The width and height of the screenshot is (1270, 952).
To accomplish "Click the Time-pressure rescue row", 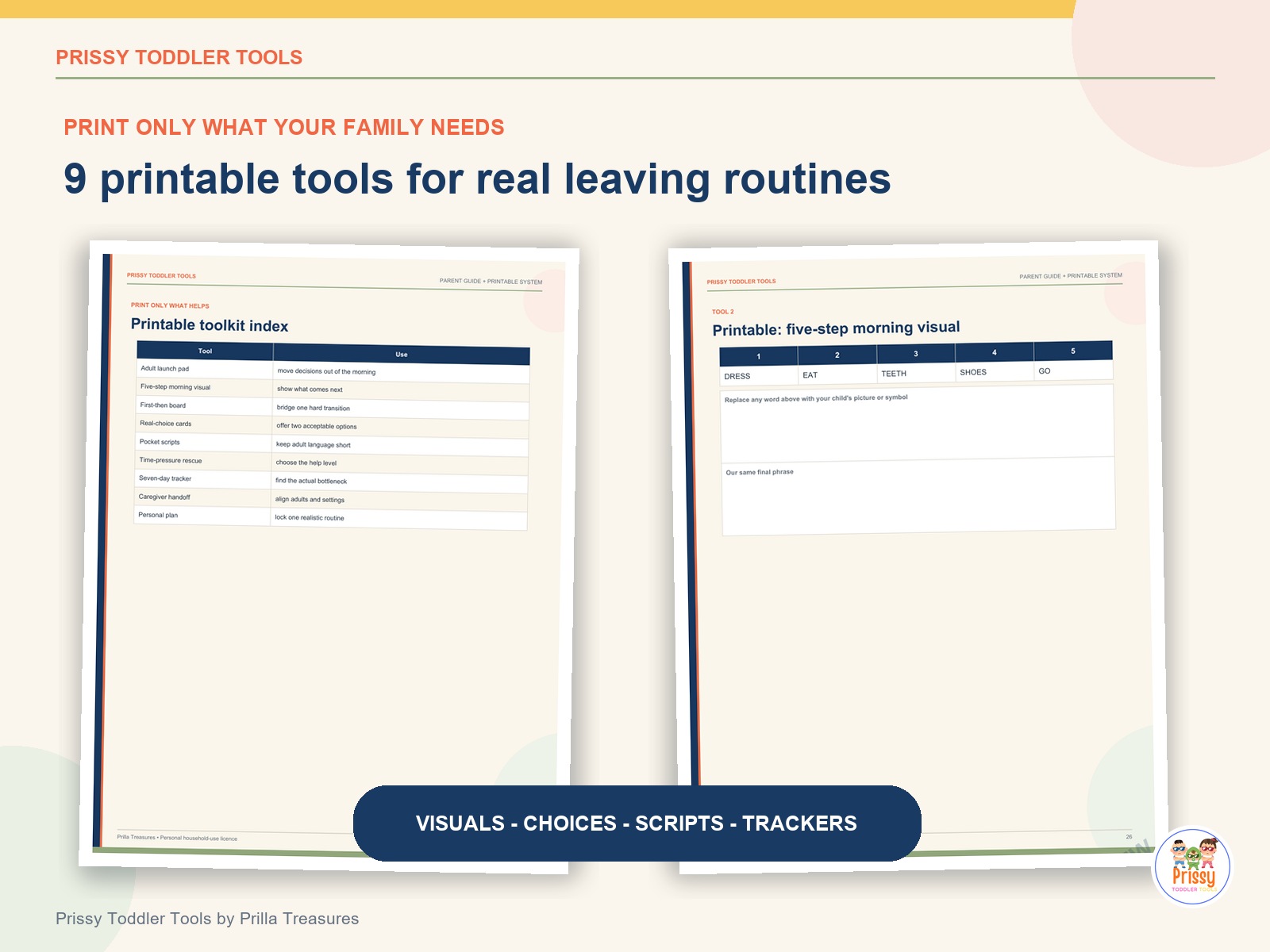I will pyautogui.click(x=331, y=462).
